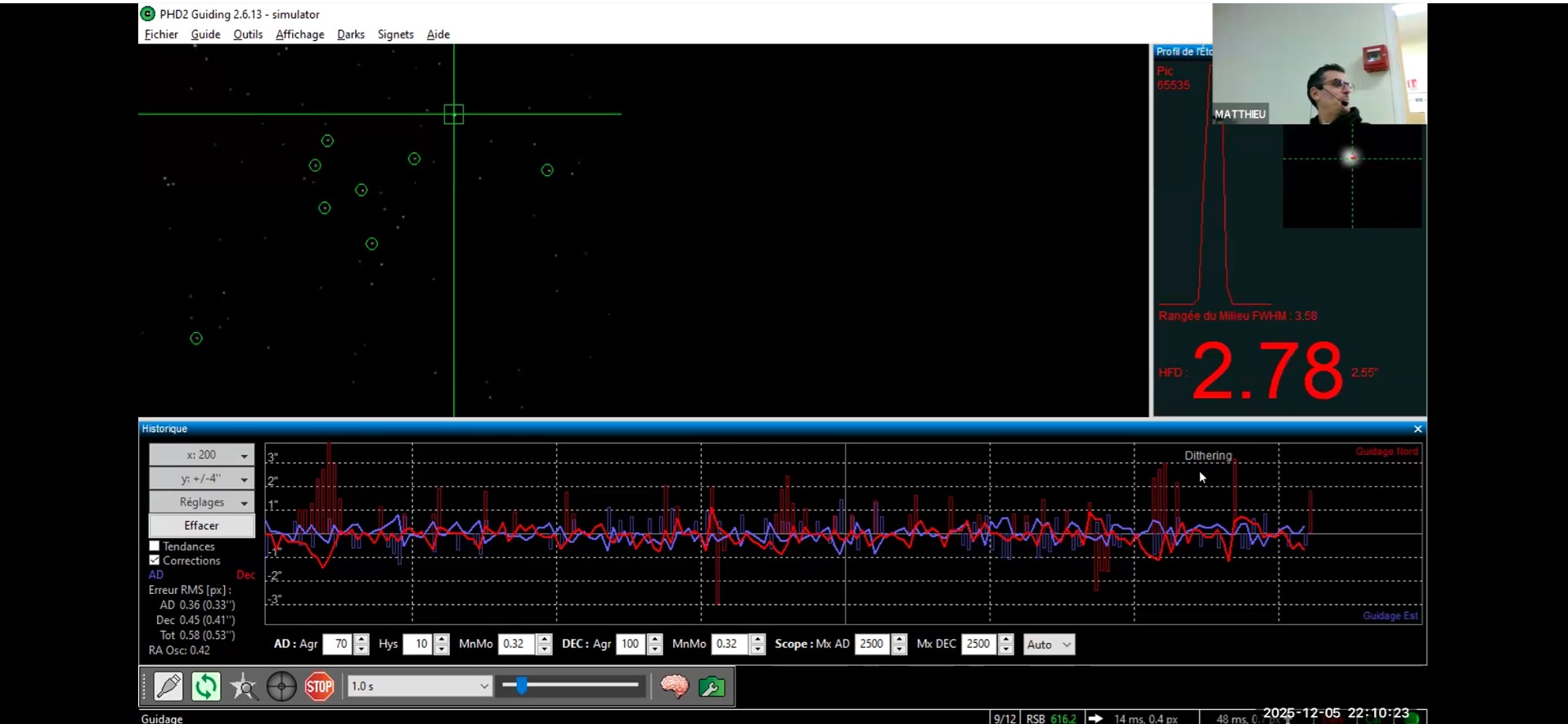Click the crosshair guide icon
This screenshot has height=724, width=1568.
pos(281,686)
